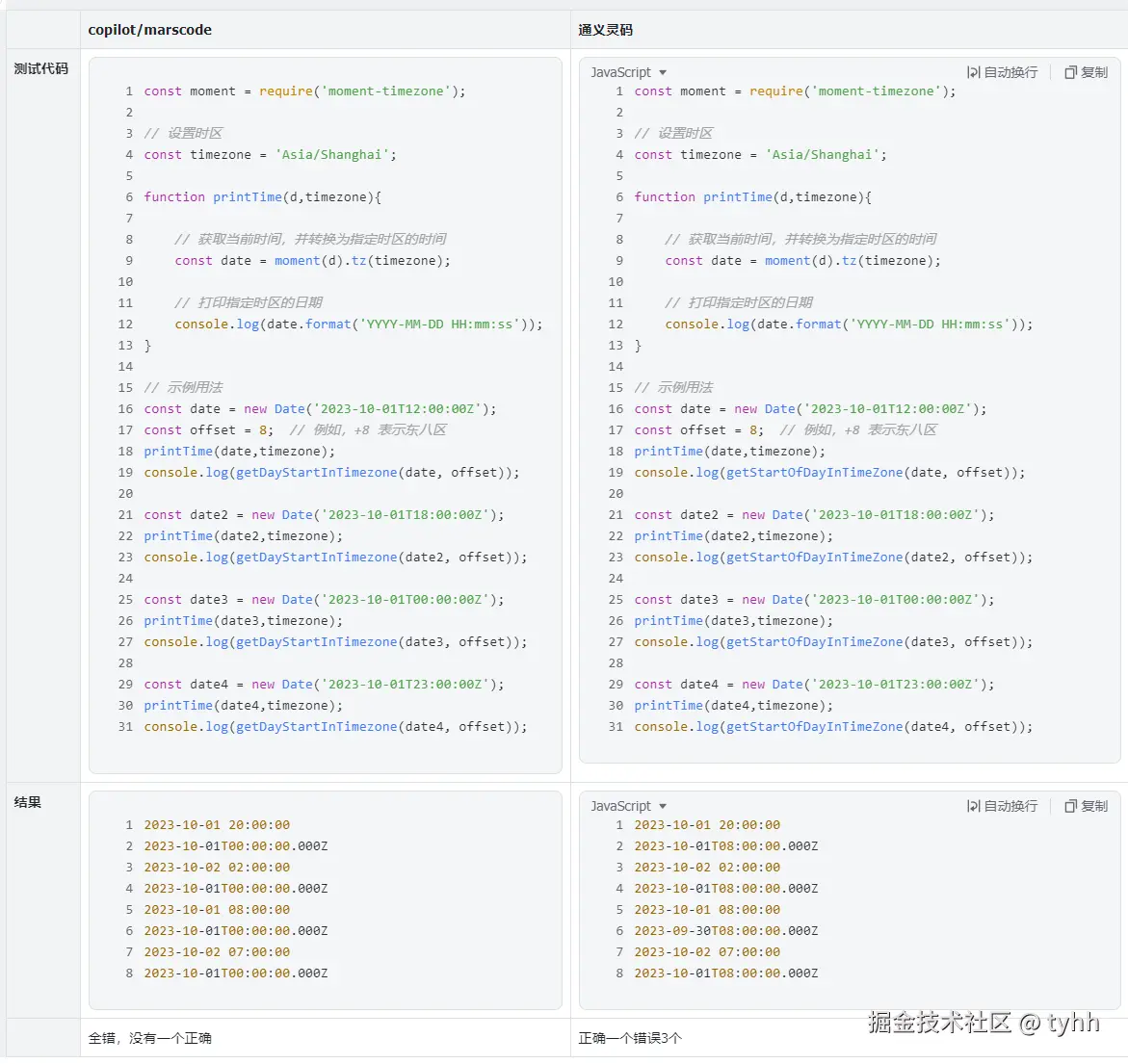Click the word-wrap icon in test code block
Screen dimensions: 1128x1064
(x=973, y=72)
